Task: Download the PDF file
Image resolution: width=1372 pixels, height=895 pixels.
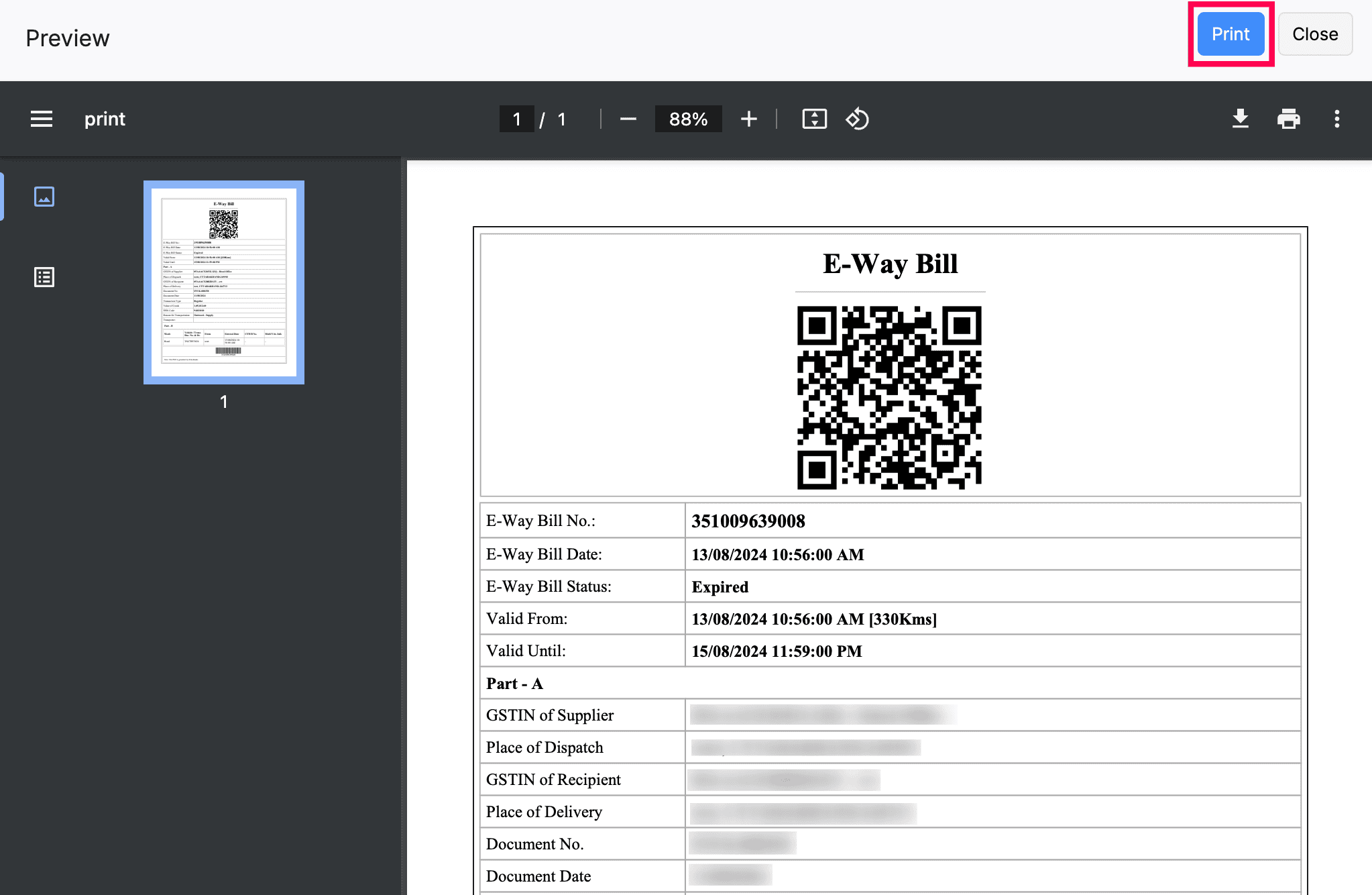Action: [1240, 119]
